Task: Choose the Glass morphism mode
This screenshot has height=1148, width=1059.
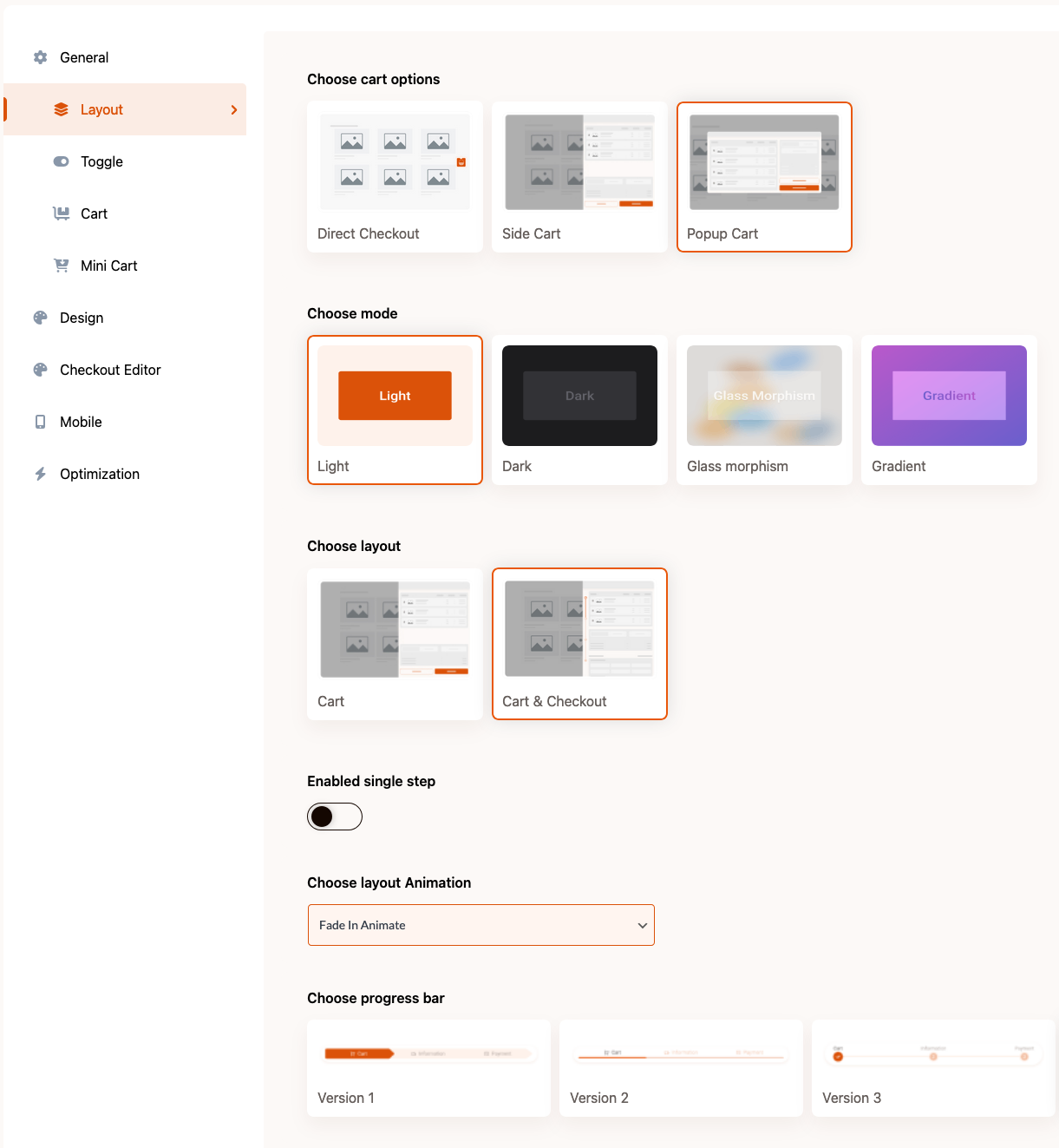Action: coord(764,410)
